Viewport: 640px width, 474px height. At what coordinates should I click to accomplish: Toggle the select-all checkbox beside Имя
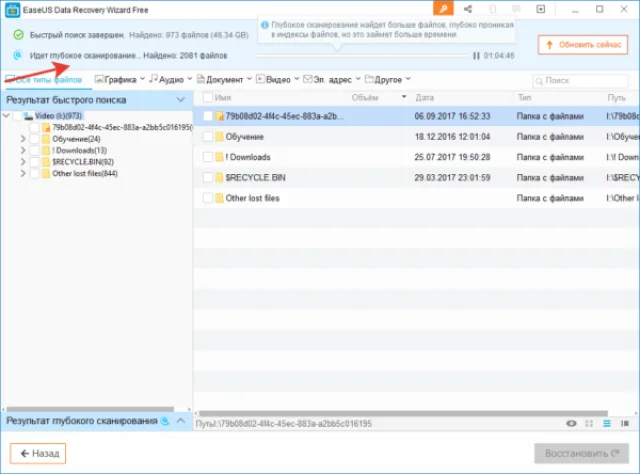208,98
